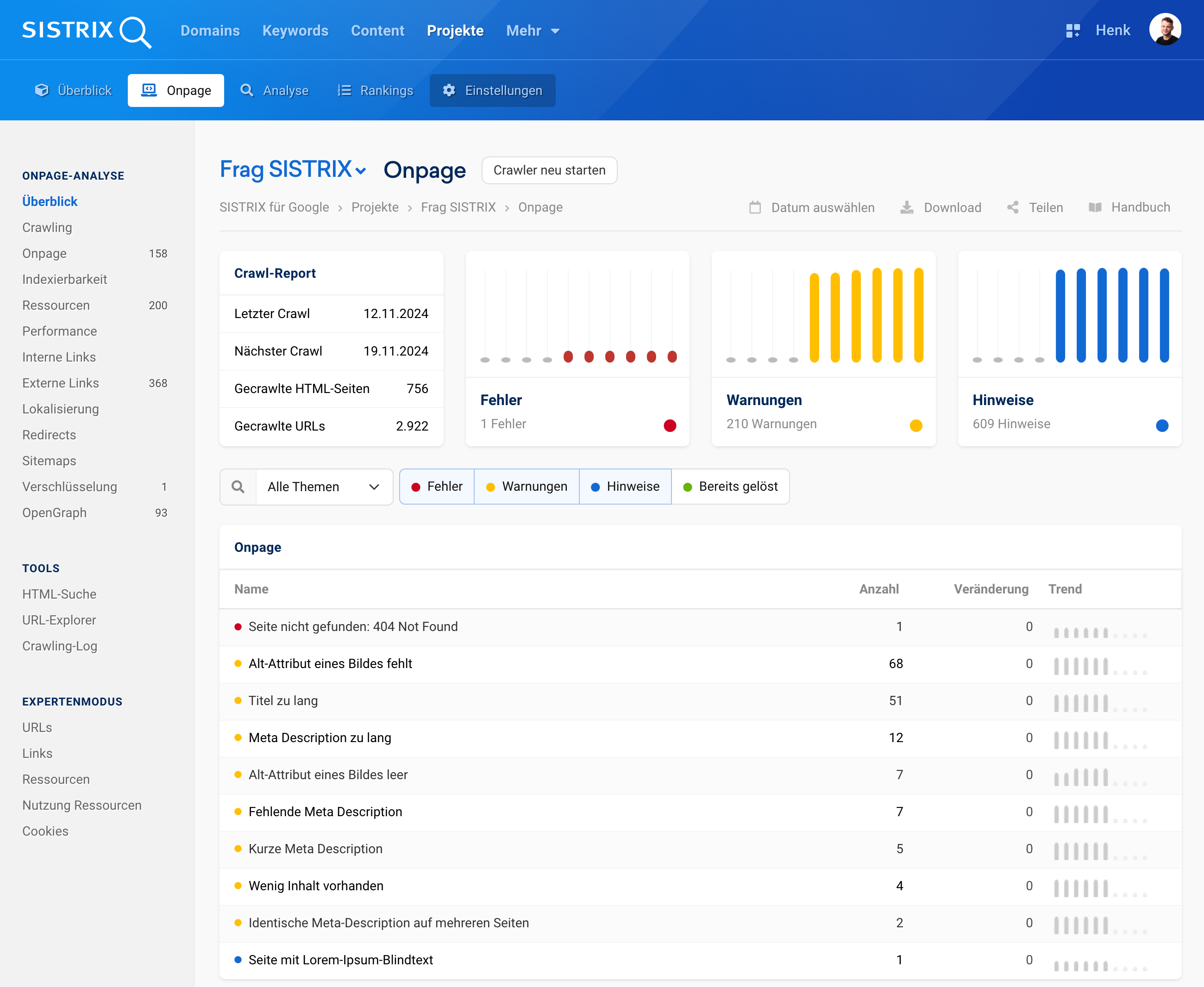The height and width of the screenshot is (987, 1204).
Task: Toggle the Fehler filter
Action: click(x=437, y=487)
